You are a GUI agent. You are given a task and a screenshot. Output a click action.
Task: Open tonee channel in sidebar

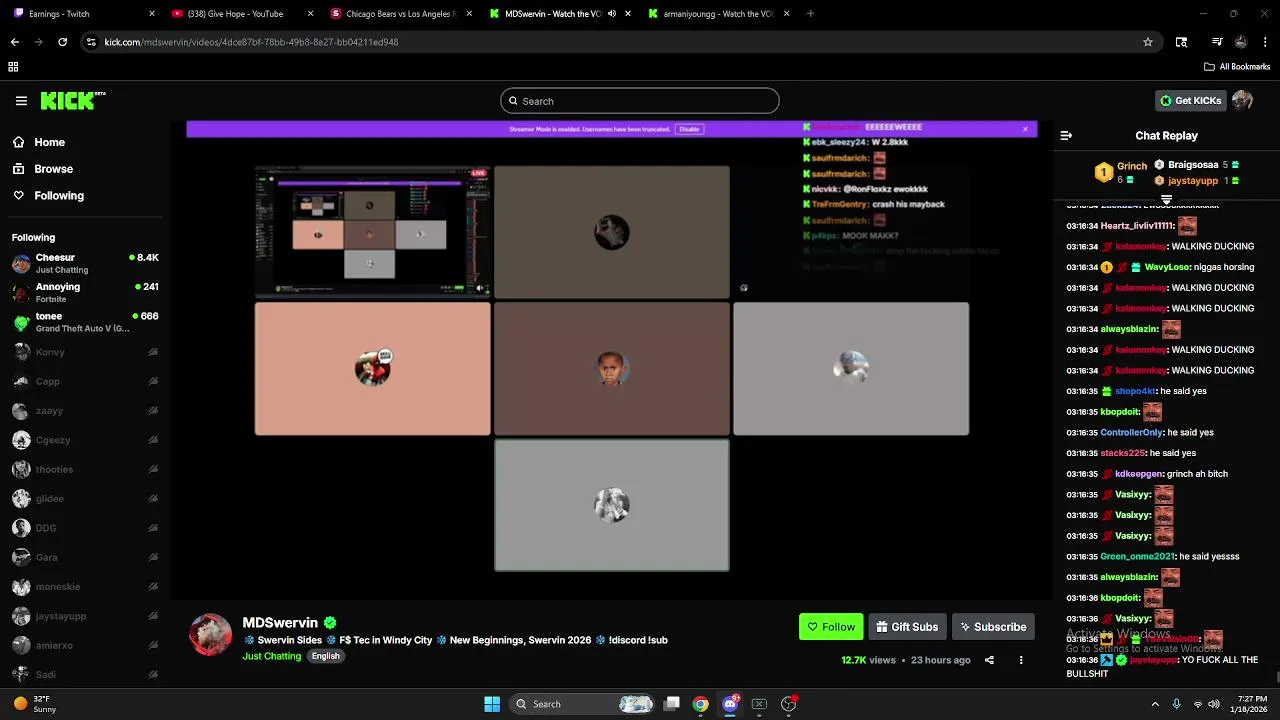tap(85, 322)
